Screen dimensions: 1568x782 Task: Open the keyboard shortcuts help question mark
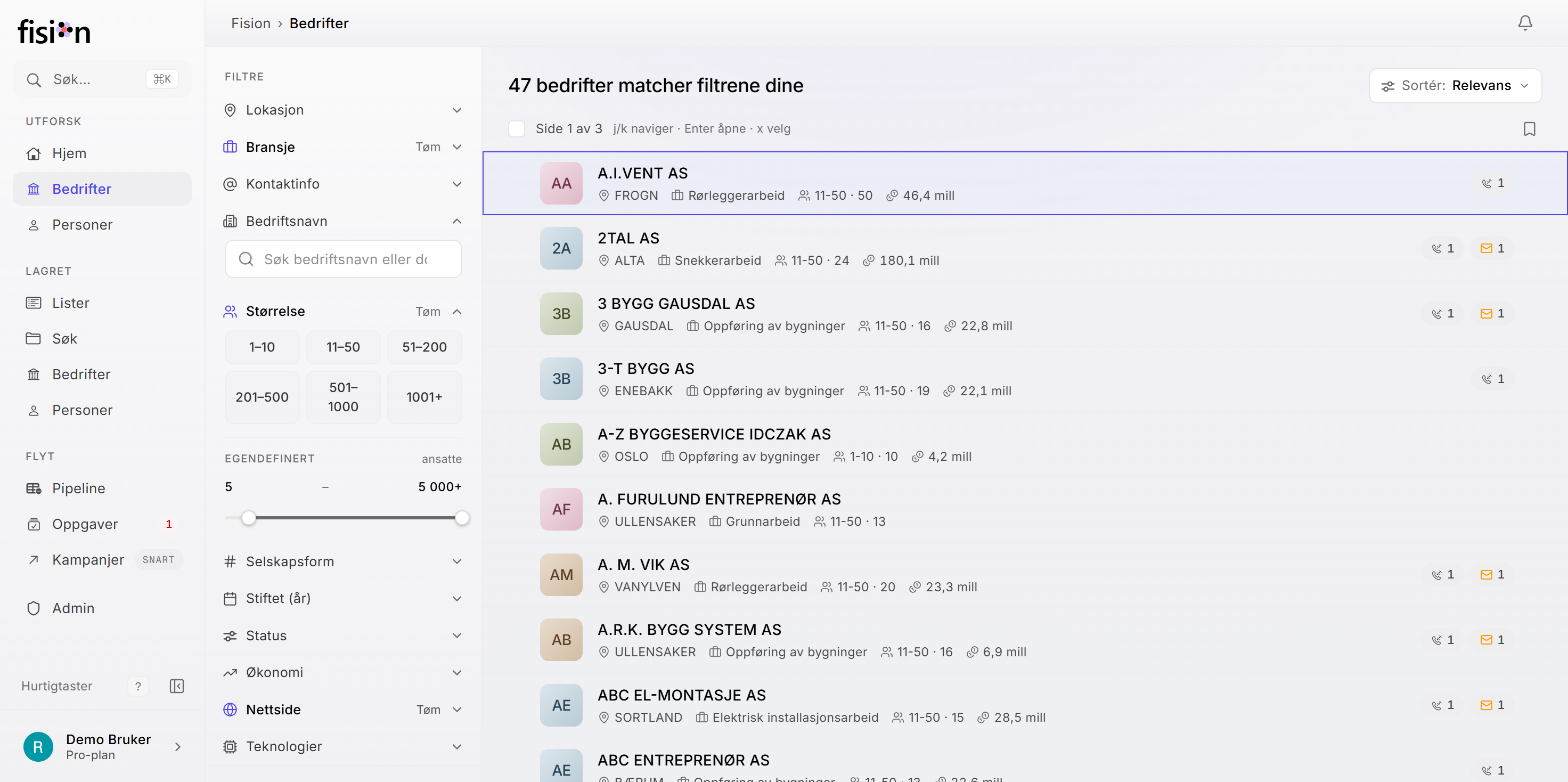point(139,686)
